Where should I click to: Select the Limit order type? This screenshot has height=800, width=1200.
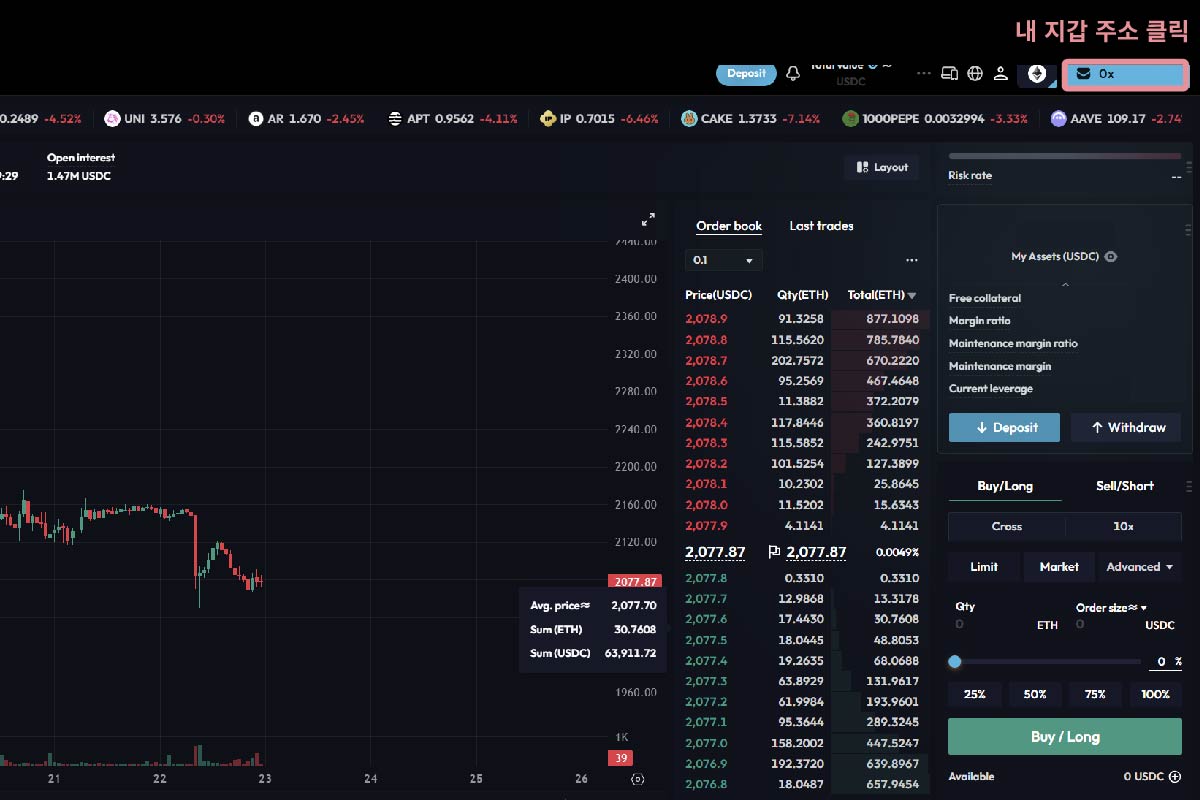click(x=984, y=567)
